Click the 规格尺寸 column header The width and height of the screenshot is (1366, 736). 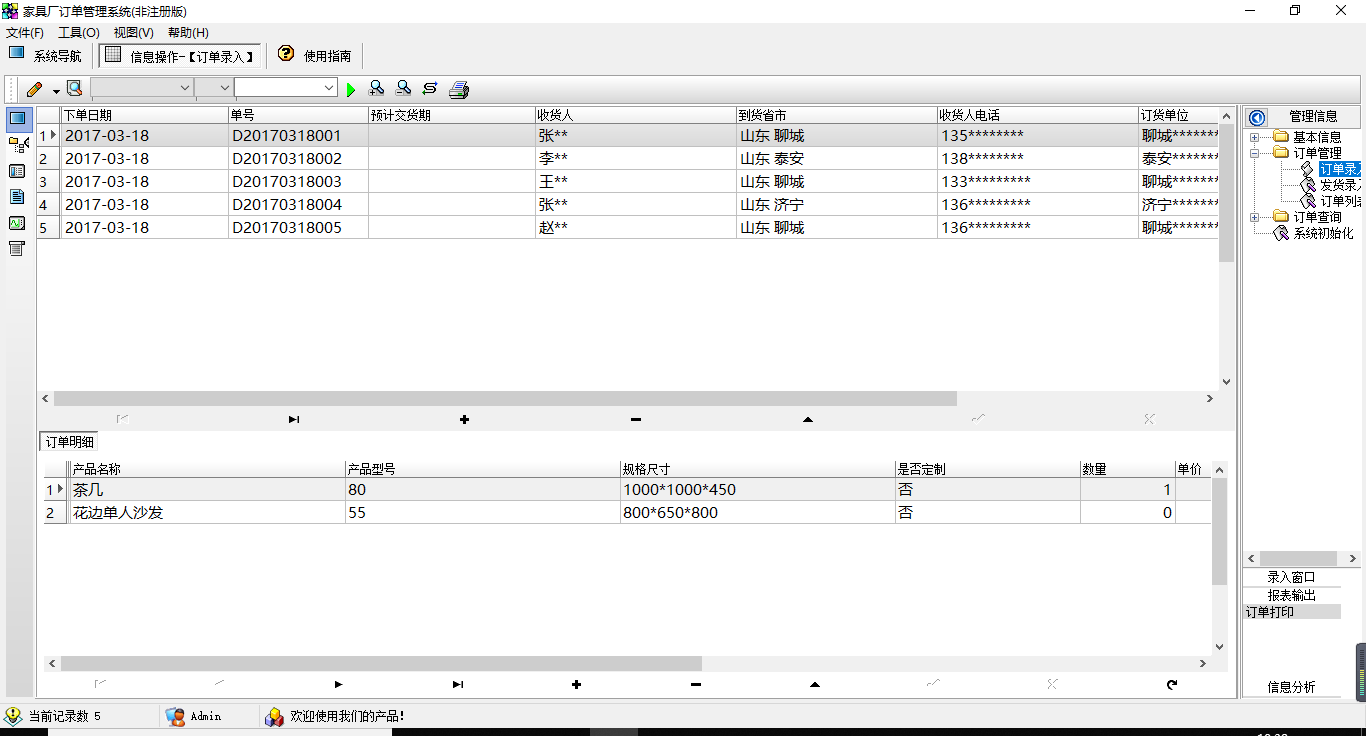coord(757,469)
